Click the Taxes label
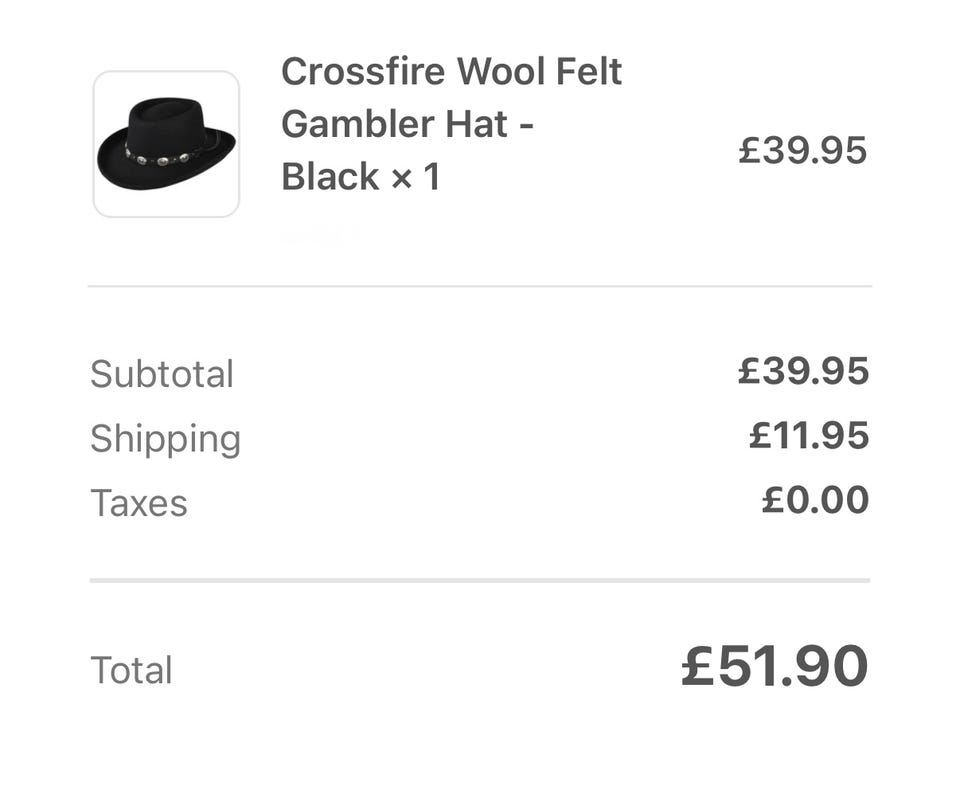 [139, 502]
